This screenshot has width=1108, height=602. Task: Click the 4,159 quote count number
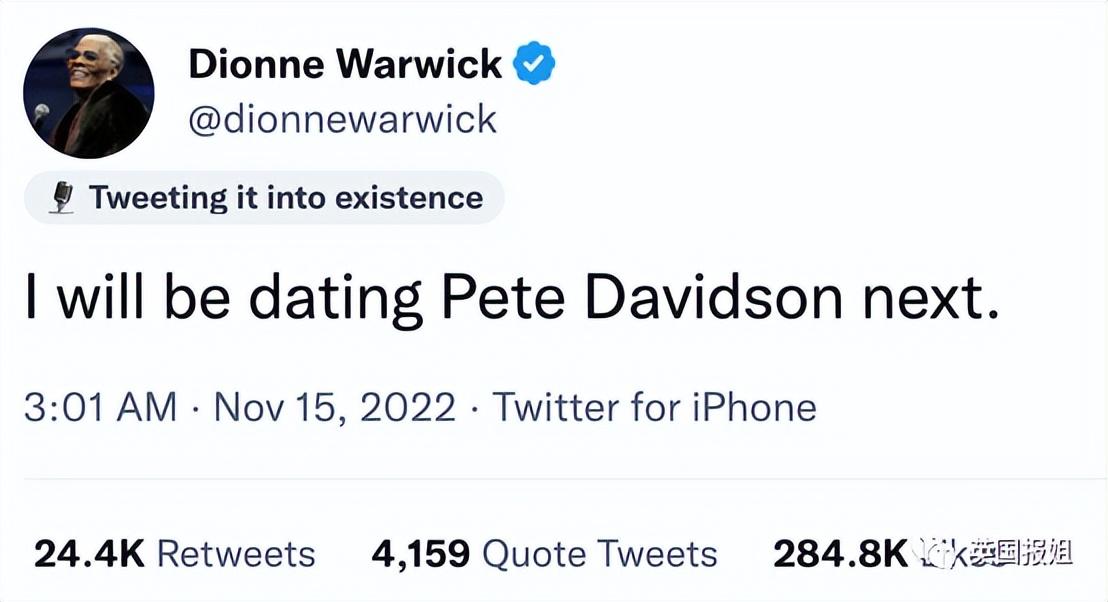(x=420, y=554)
